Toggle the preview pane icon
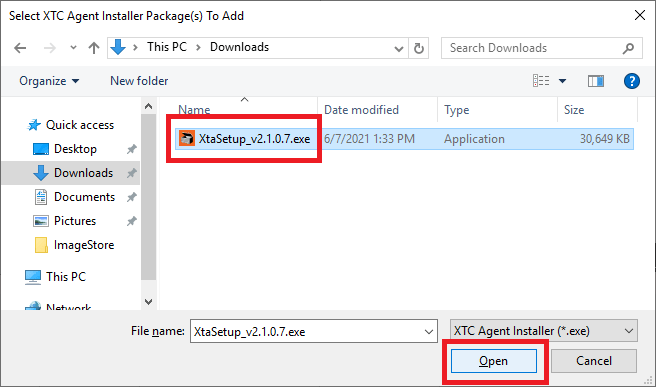Viewport: 656px width, 387px height. [x=595, y=81]
